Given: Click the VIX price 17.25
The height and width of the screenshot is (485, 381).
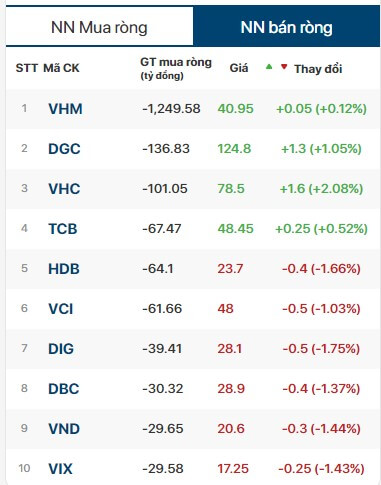Looking at the screenshot, I should (x=233, y=469).
